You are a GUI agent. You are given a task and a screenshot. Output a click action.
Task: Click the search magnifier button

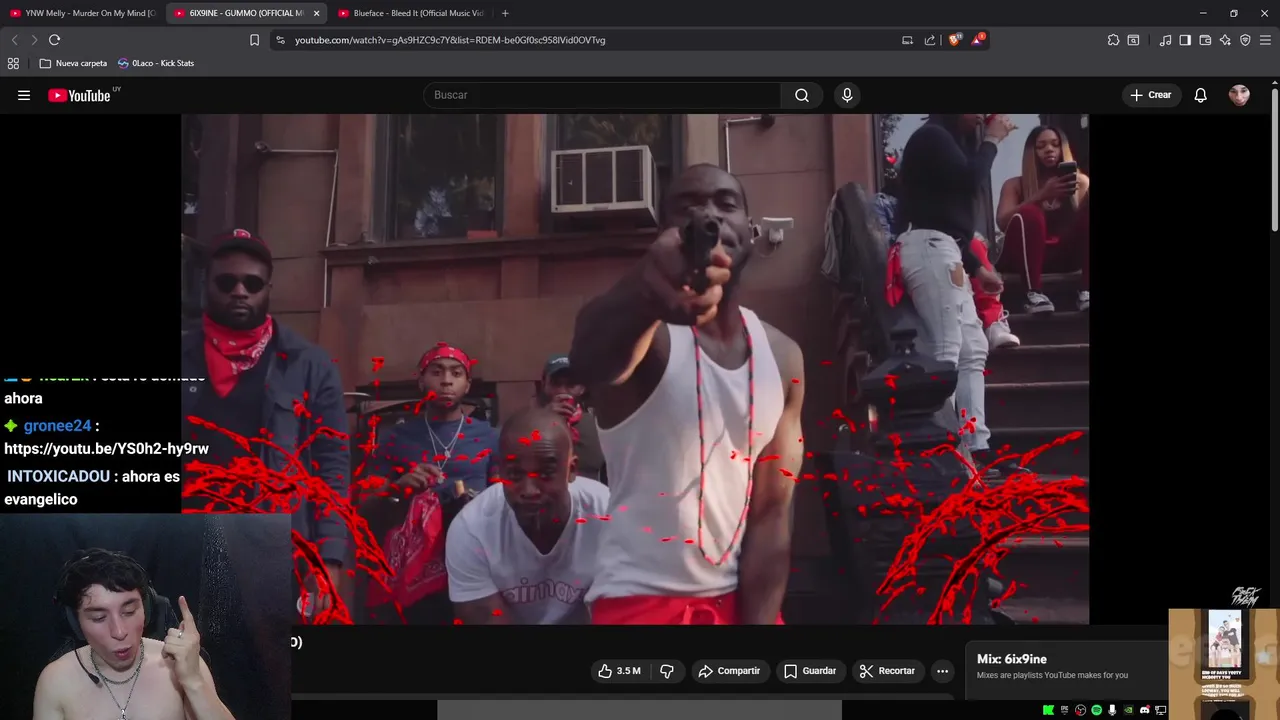coord(801,95)
